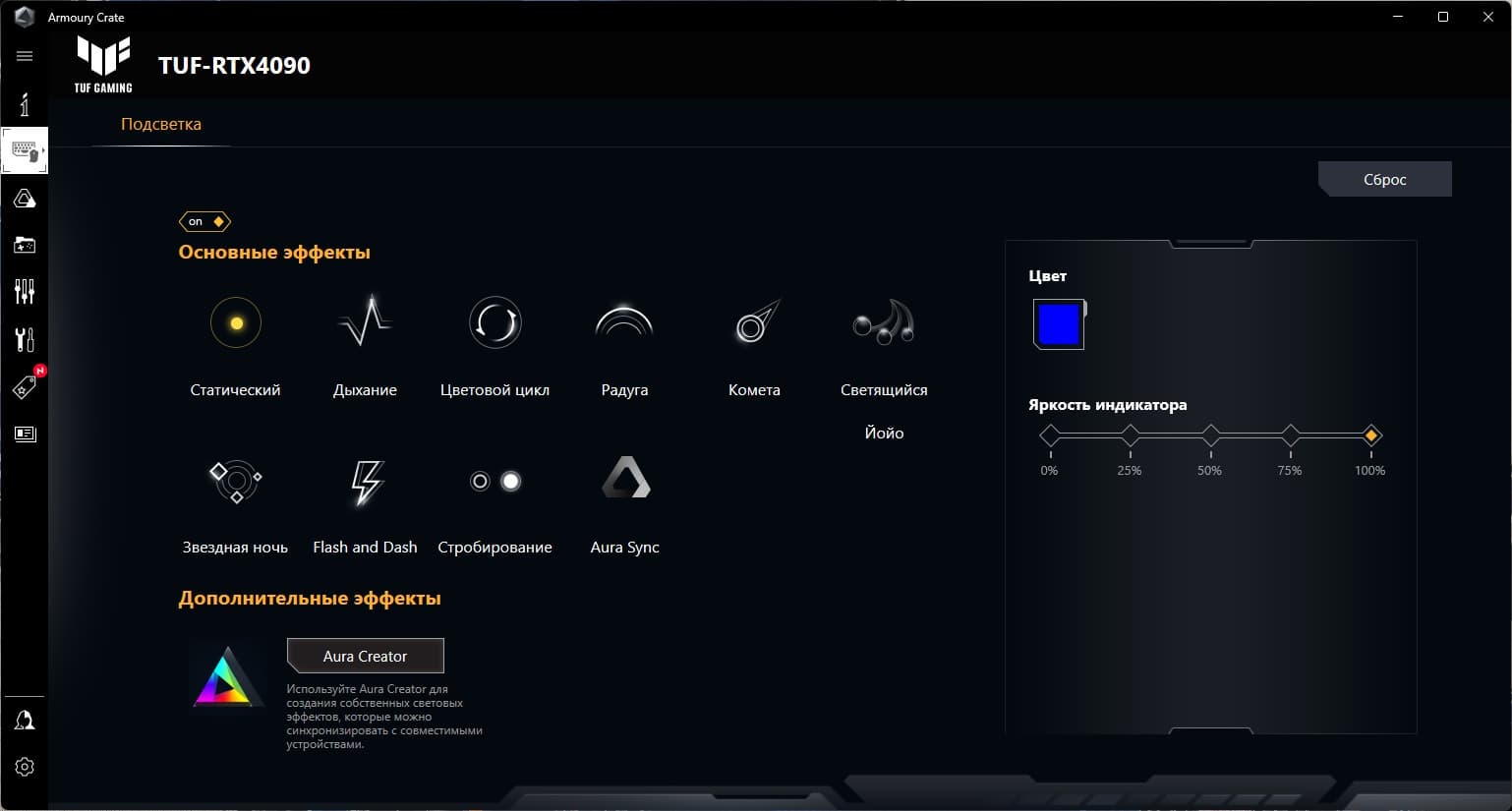This screenshot has height=811, width=1512.
Task: Open the Aura Sync triangle icon in sidebar
Action: click(x=25, y=199)
